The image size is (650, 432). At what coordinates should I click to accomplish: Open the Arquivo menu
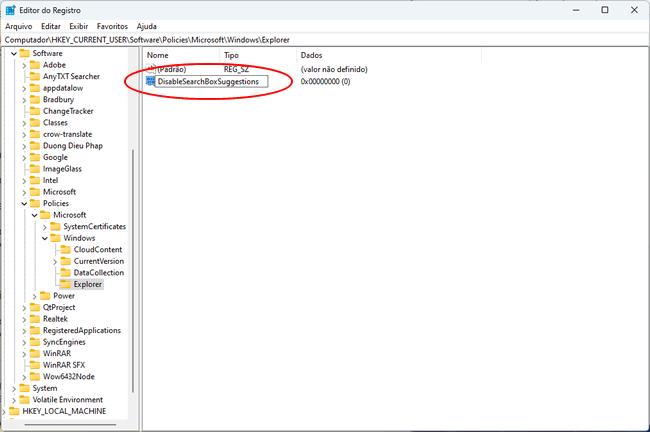click(x=19, y=25)
